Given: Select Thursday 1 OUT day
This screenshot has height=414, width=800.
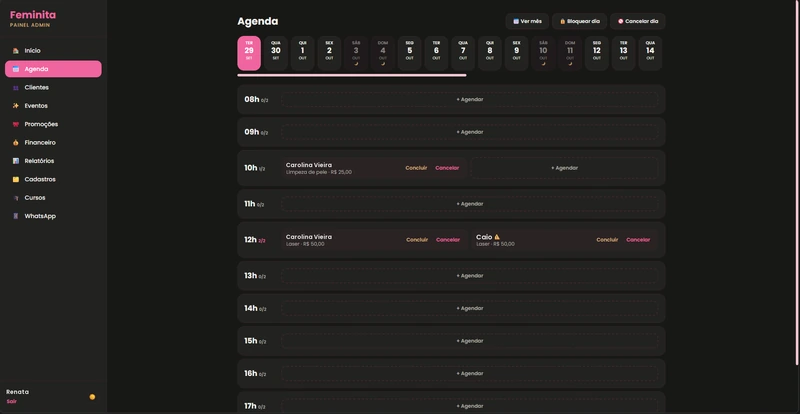Looking at the screenshot, I should 303,53.
